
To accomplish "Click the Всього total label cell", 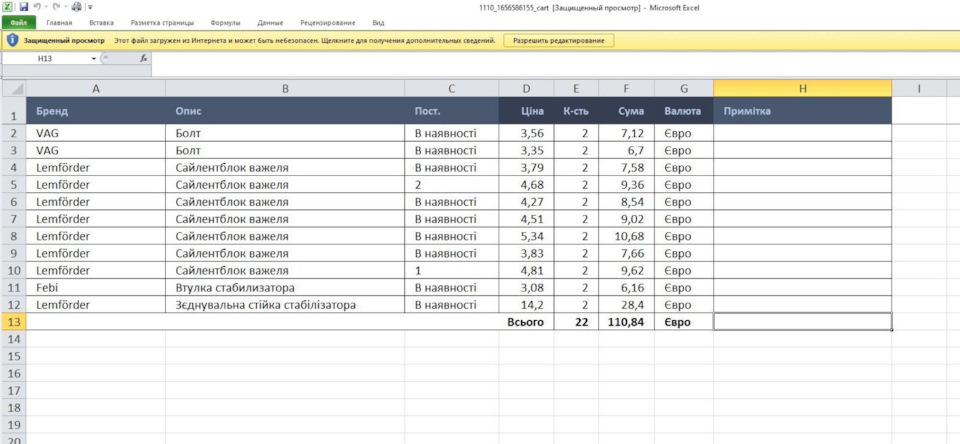I will coord(526,322).
